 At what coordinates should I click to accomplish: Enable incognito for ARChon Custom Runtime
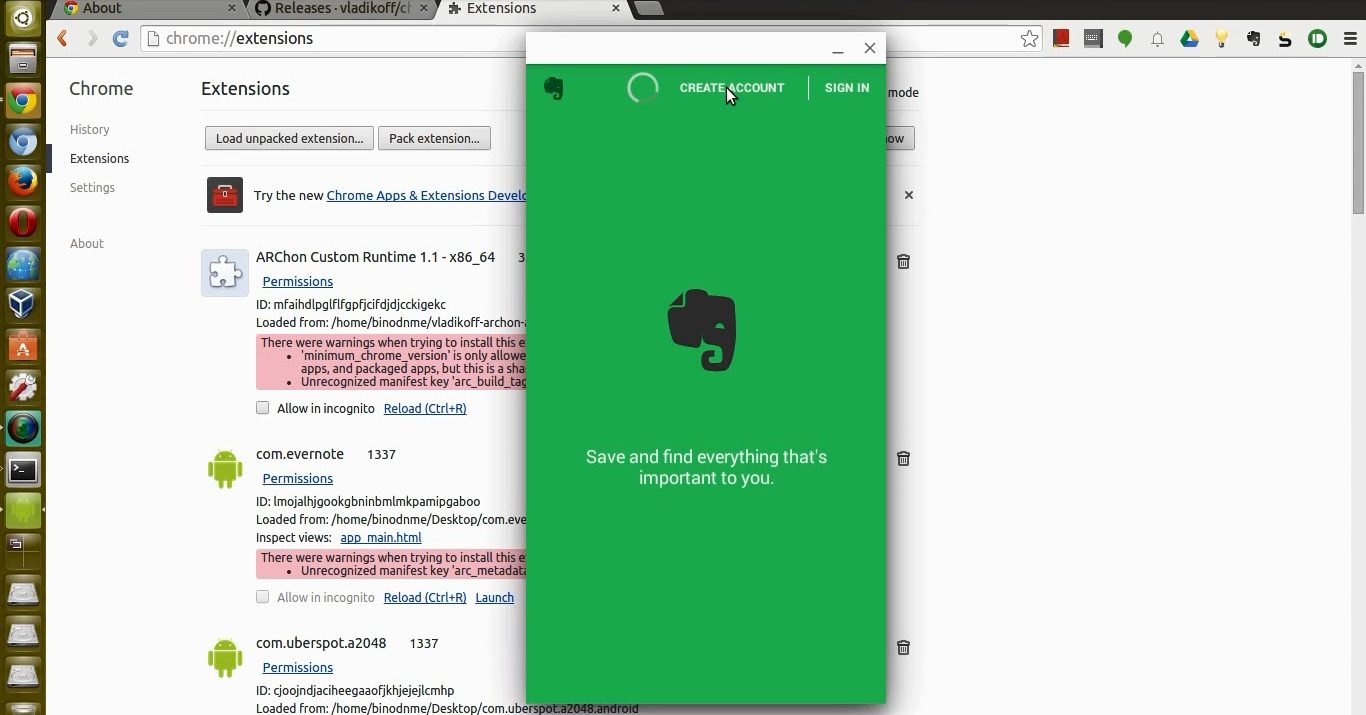click(263, 408)
